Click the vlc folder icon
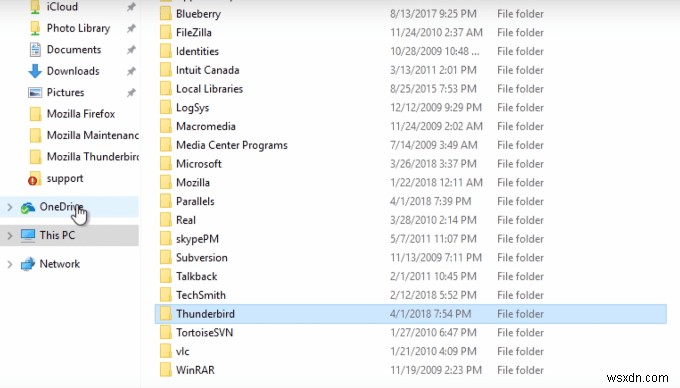680x388 pixels. (x=166, y=352)
